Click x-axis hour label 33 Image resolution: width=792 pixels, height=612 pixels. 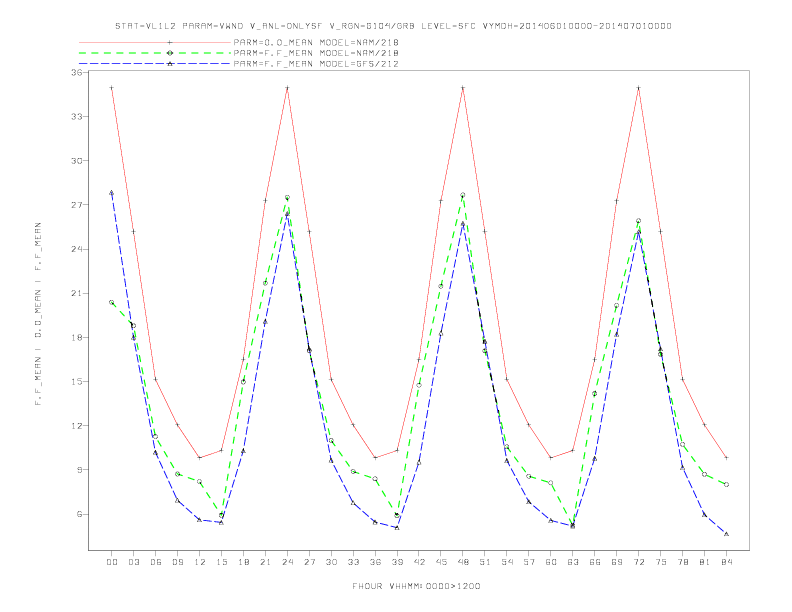point(354,562)
